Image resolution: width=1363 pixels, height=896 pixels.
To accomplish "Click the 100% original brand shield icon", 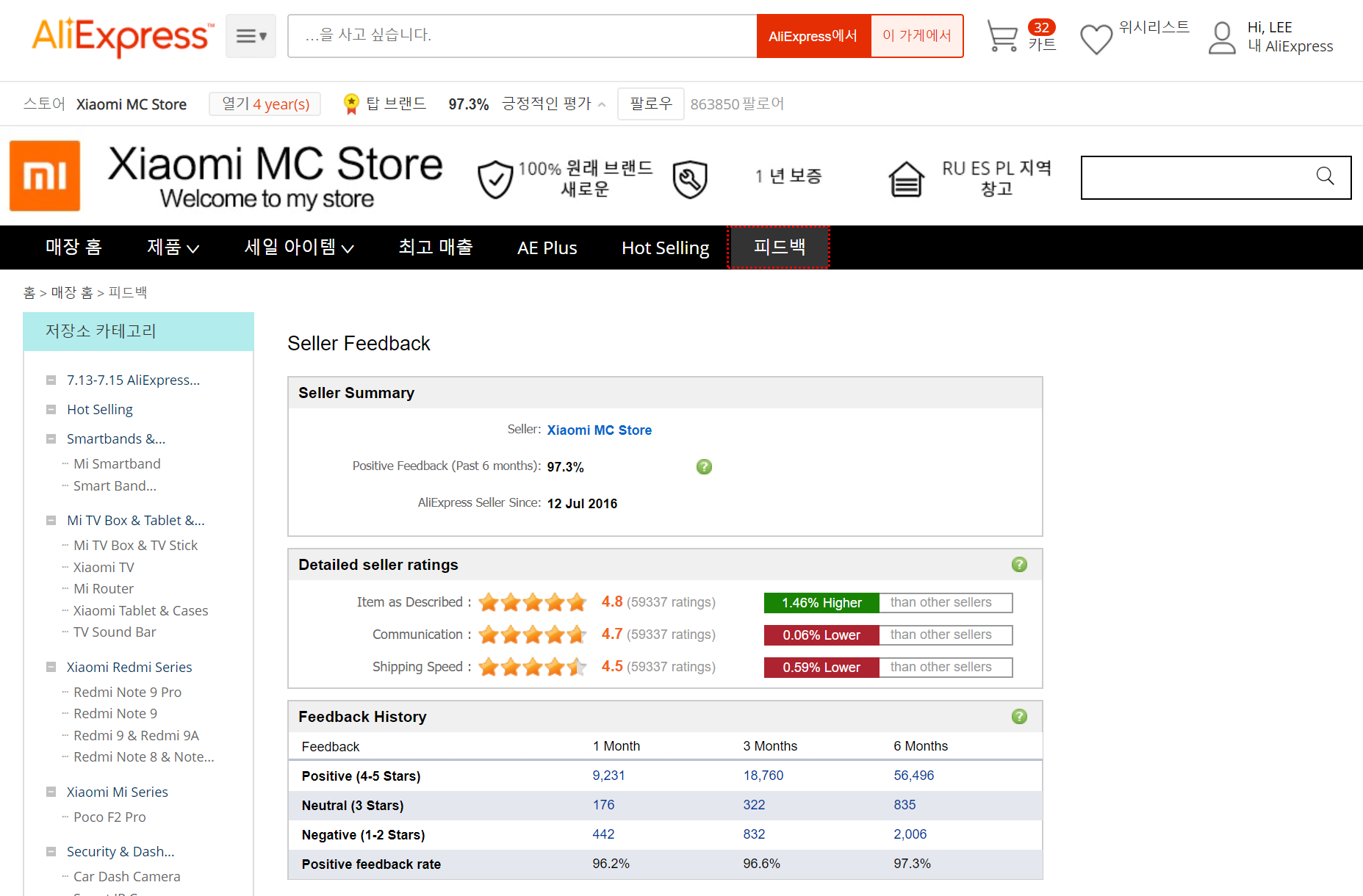I will (495, 179).
